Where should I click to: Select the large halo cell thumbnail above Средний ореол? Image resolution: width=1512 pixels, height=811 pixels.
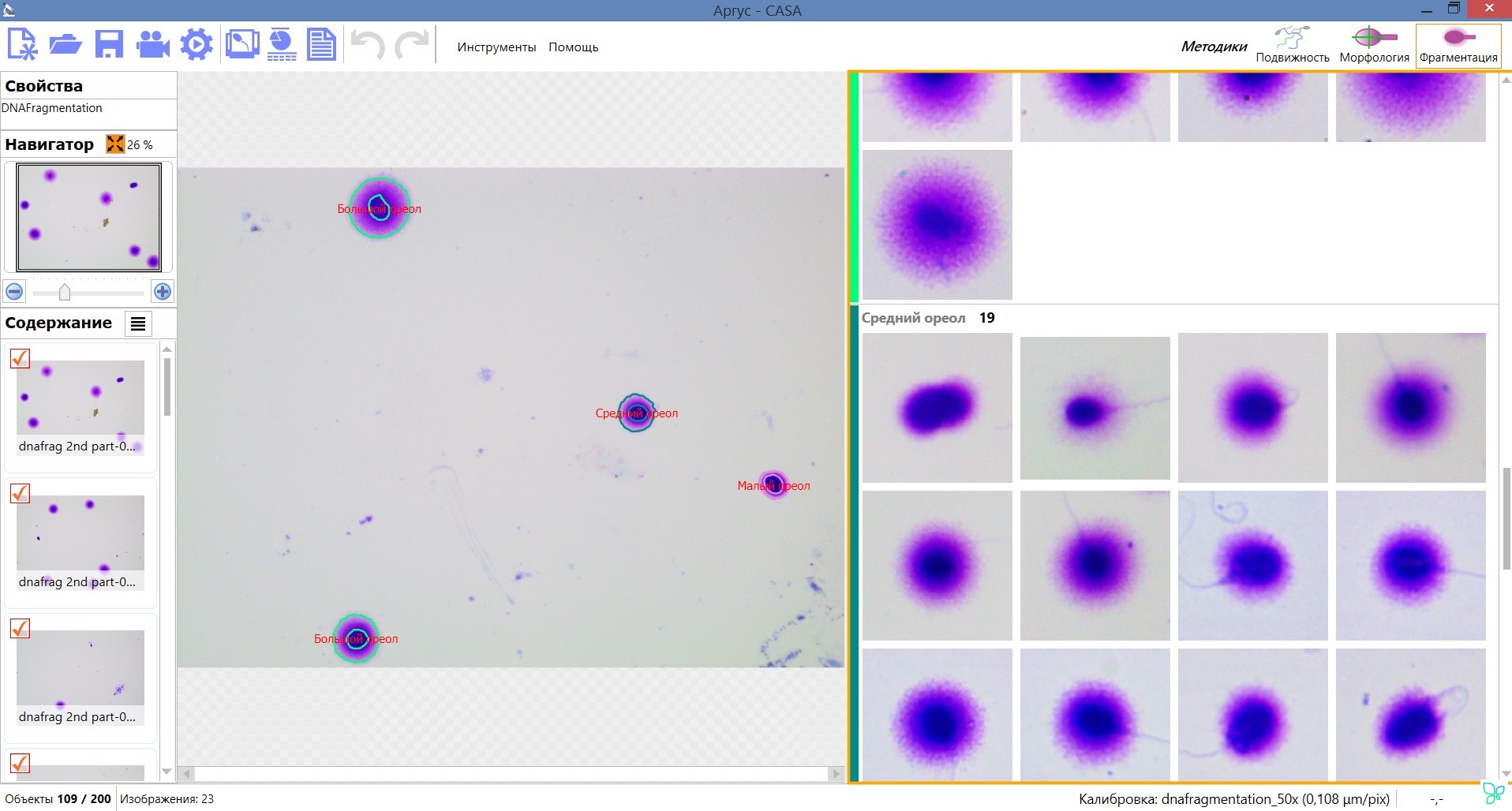coord(937,225)
